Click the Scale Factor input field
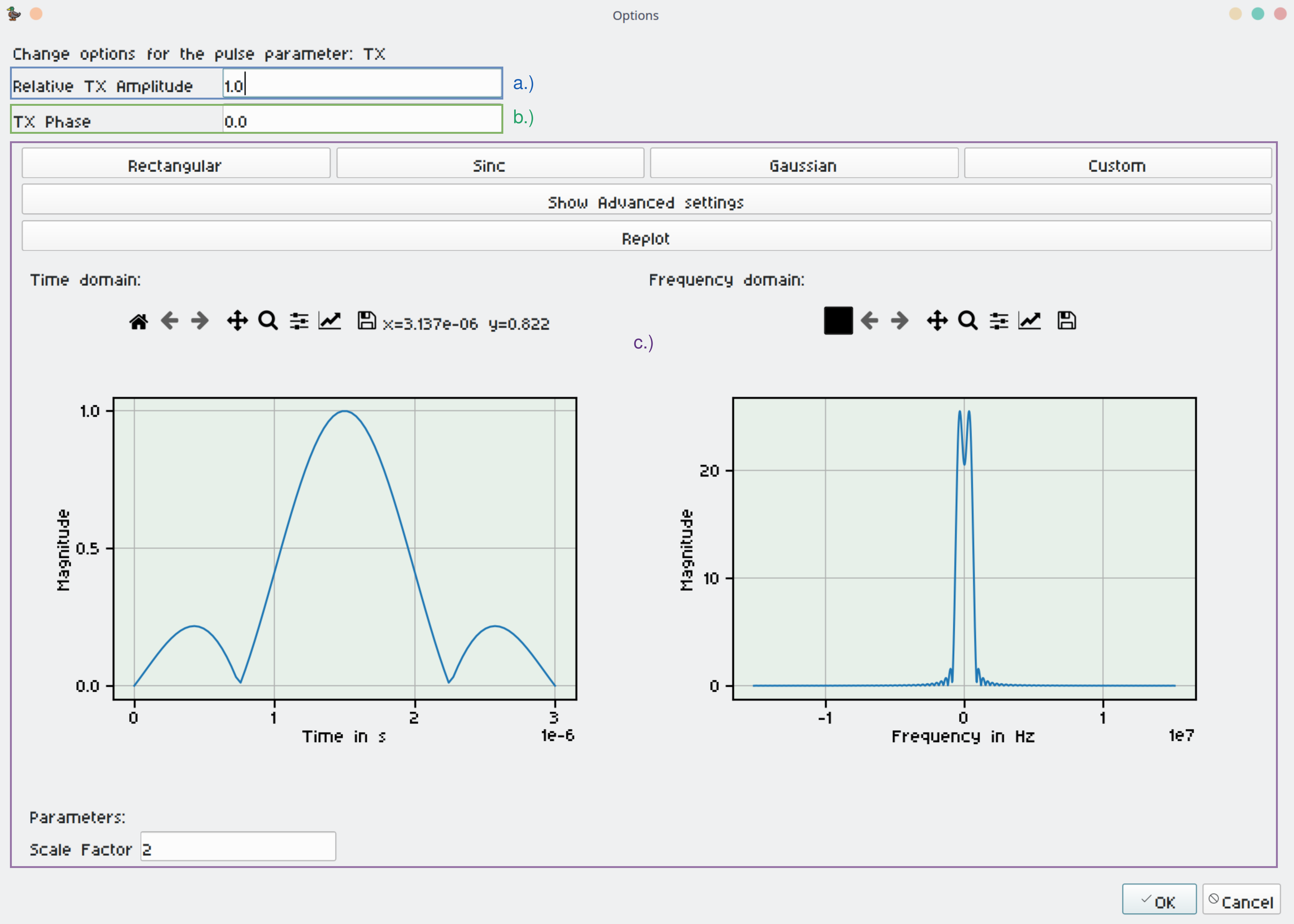 point(238,847)
